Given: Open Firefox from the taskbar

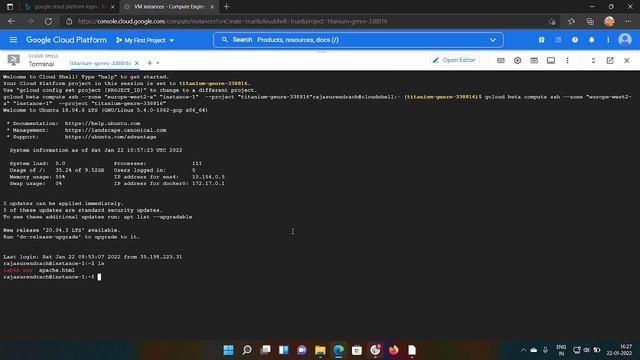Looking at the screenshot, I should tap(393, 350).
